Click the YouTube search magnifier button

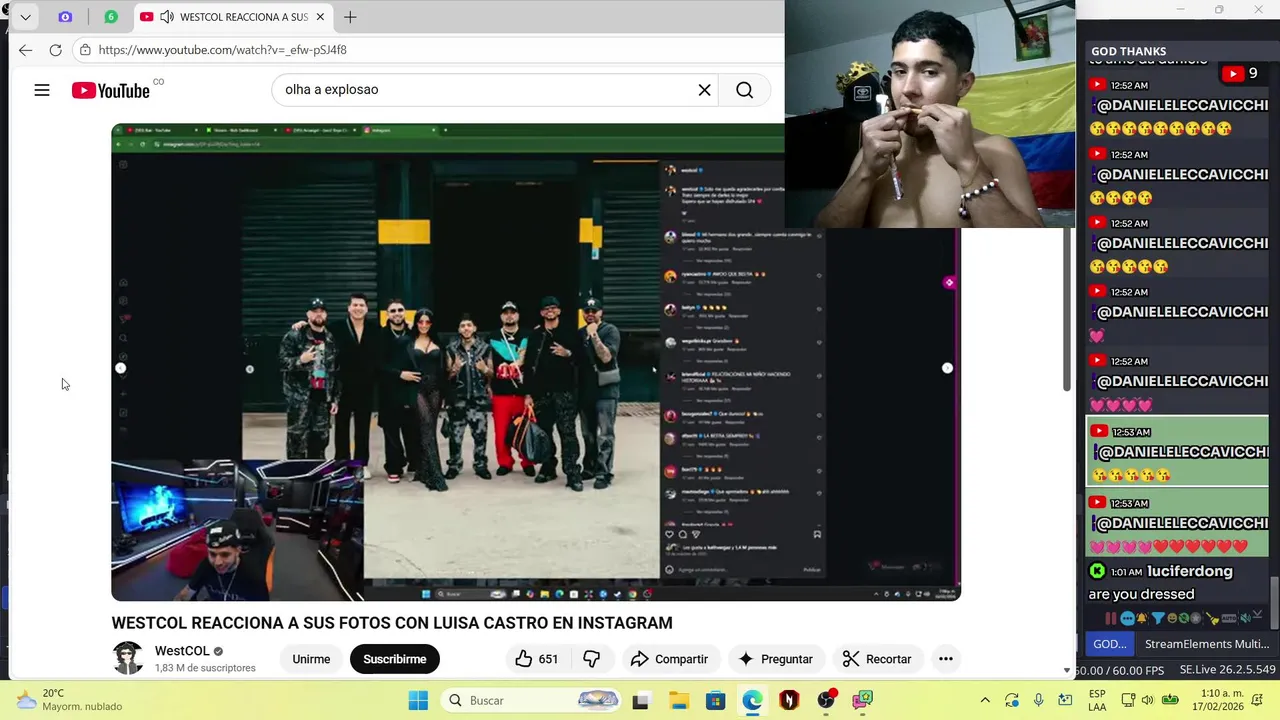(x=745, y=90)
